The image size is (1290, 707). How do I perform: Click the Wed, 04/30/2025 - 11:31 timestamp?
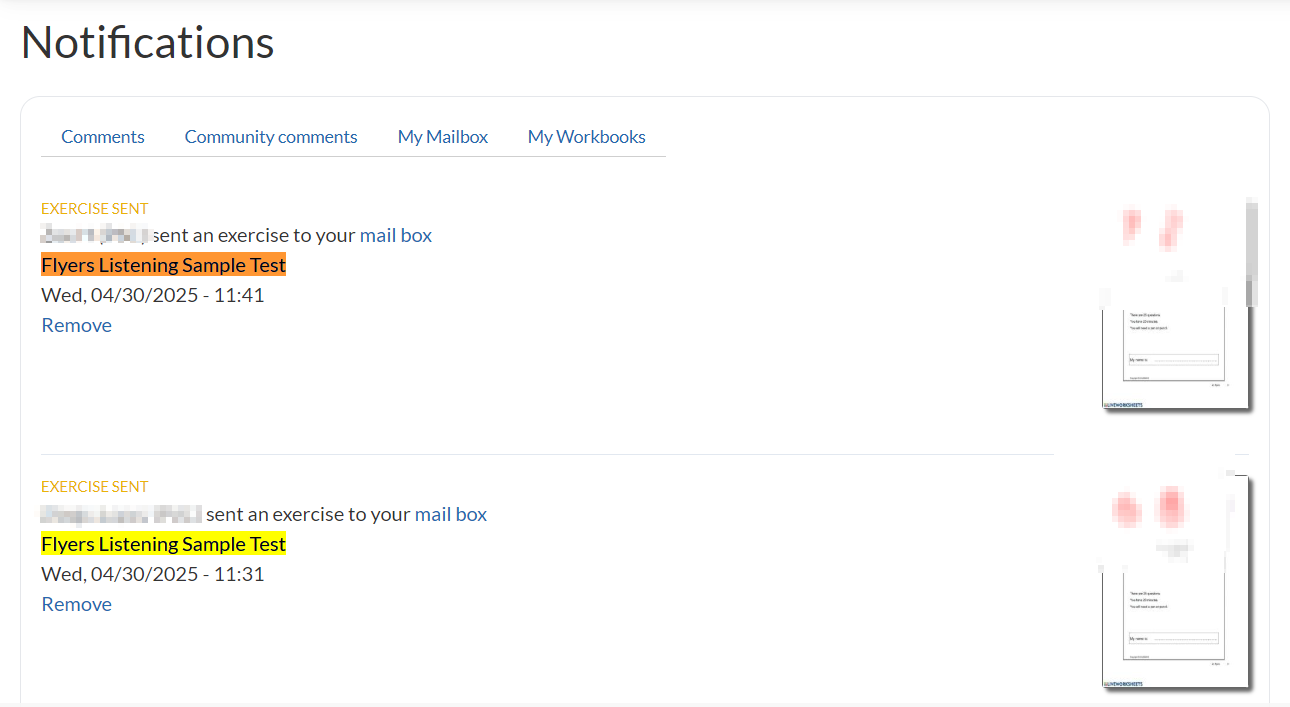153,574
